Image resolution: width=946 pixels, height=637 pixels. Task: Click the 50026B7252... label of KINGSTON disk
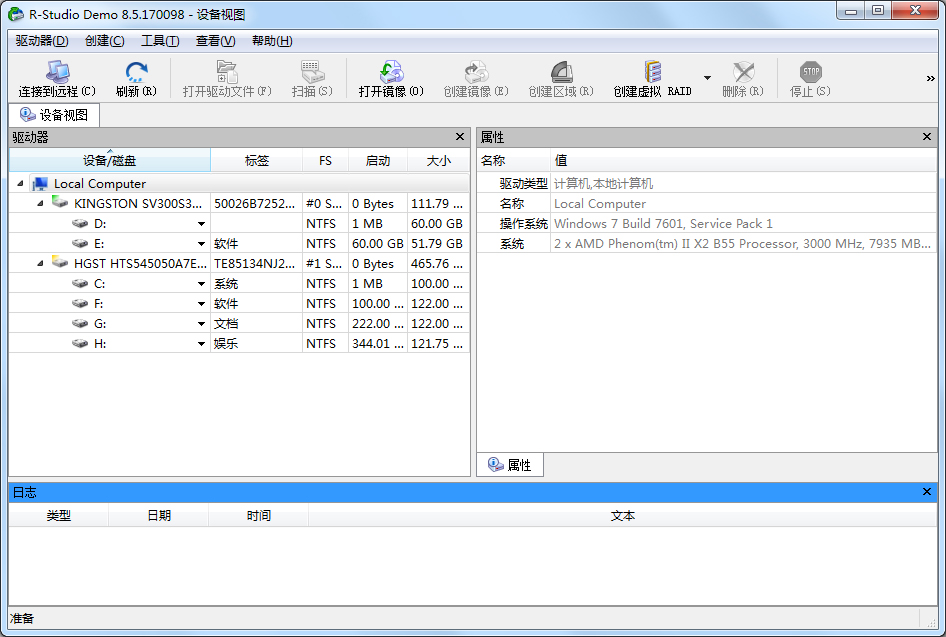point(255,203)
